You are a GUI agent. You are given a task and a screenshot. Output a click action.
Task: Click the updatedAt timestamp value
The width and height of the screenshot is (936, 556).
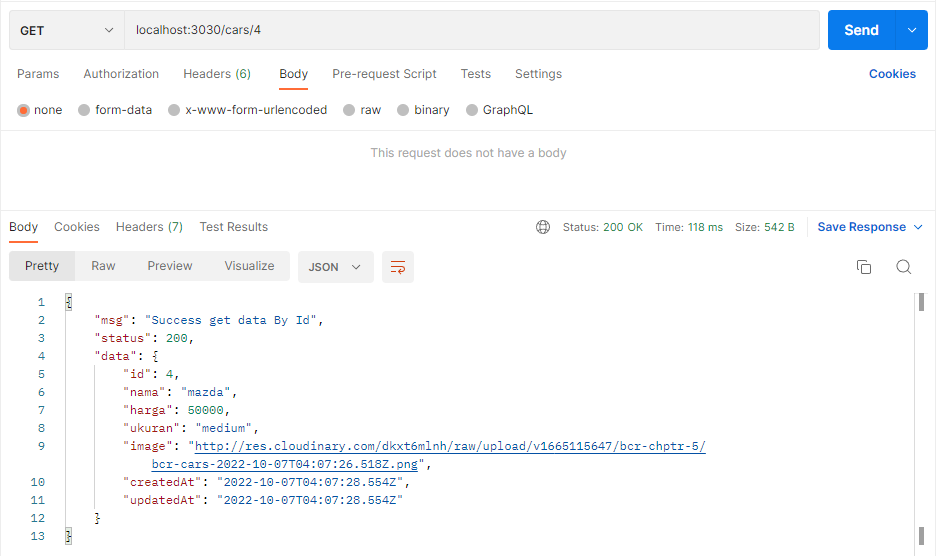310,500
